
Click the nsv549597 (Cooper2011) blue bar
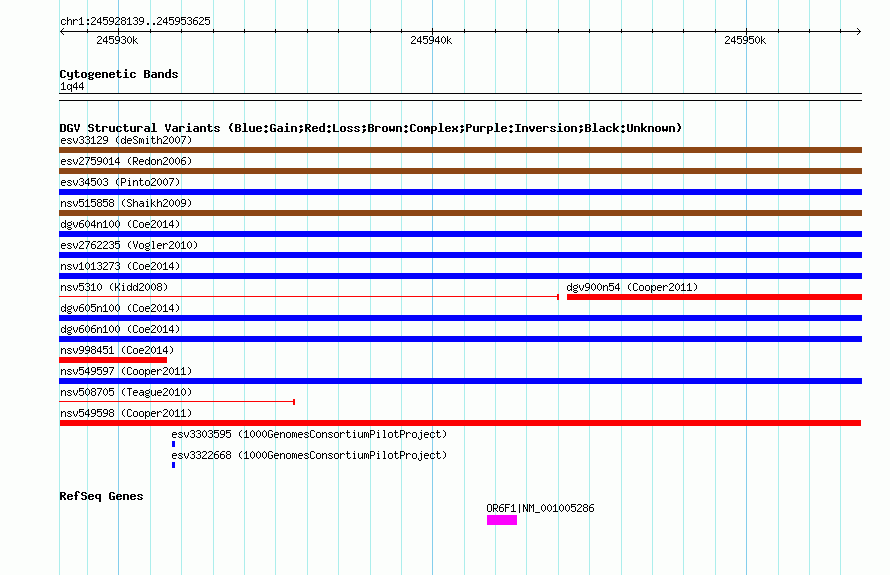pos(460,381)
